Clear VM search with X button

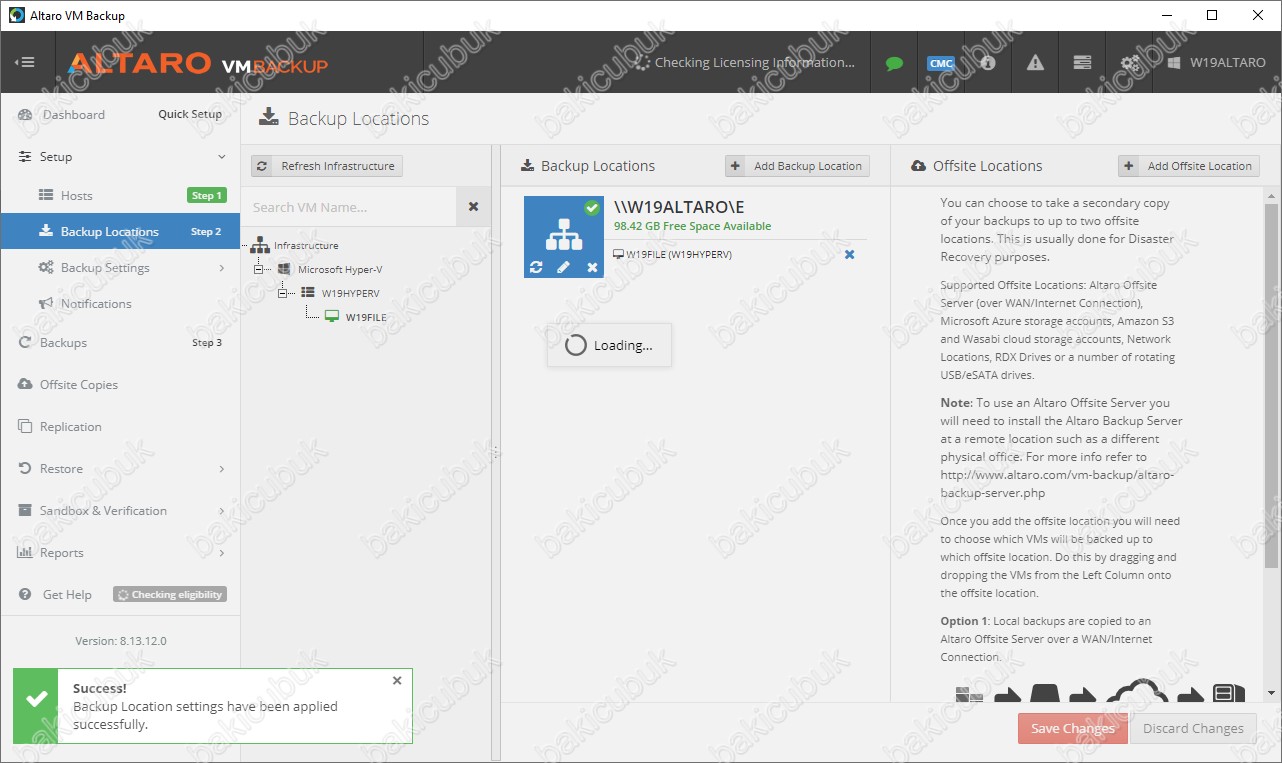(x=473, y=207)
